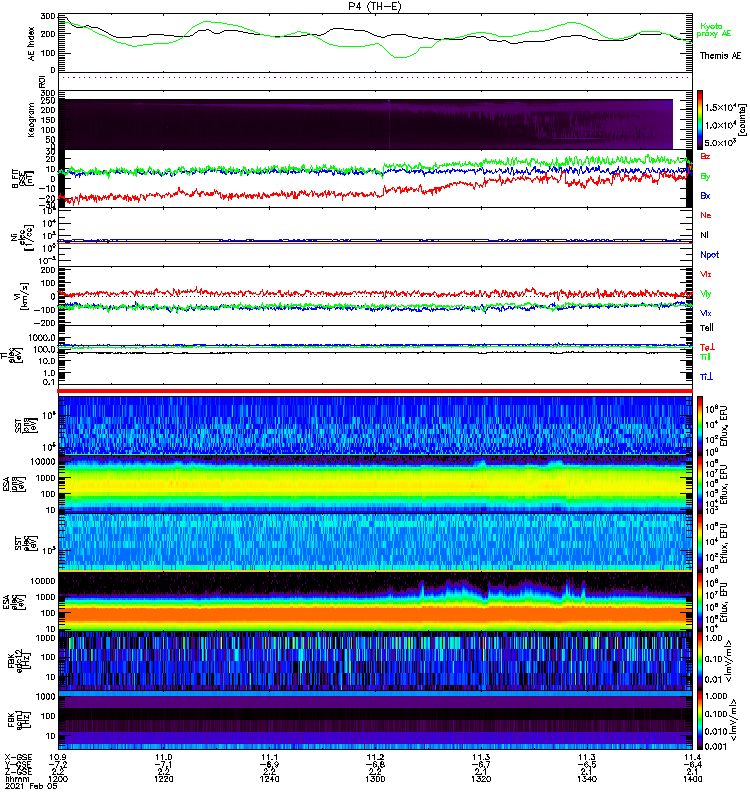Click the green By legend label
Image resolution: width=750 pixels, height=800 pixels.
[705, 177]
